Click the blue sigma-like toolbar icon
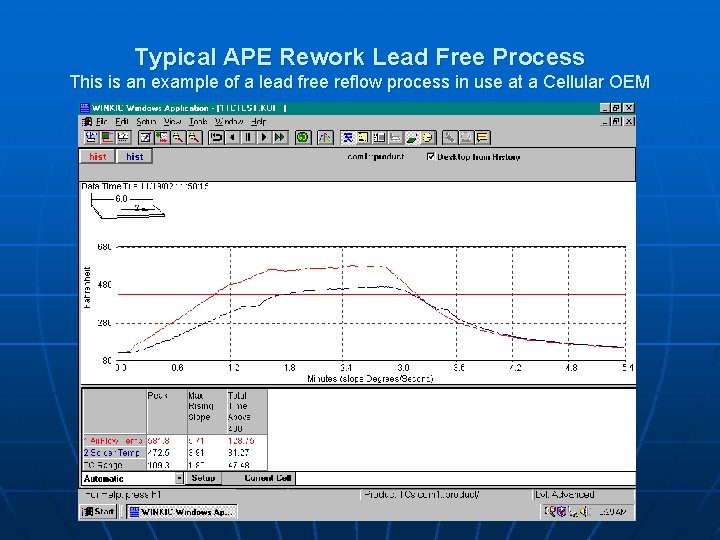This screenshot has width=720, height=540. click(x=348, y=137)
